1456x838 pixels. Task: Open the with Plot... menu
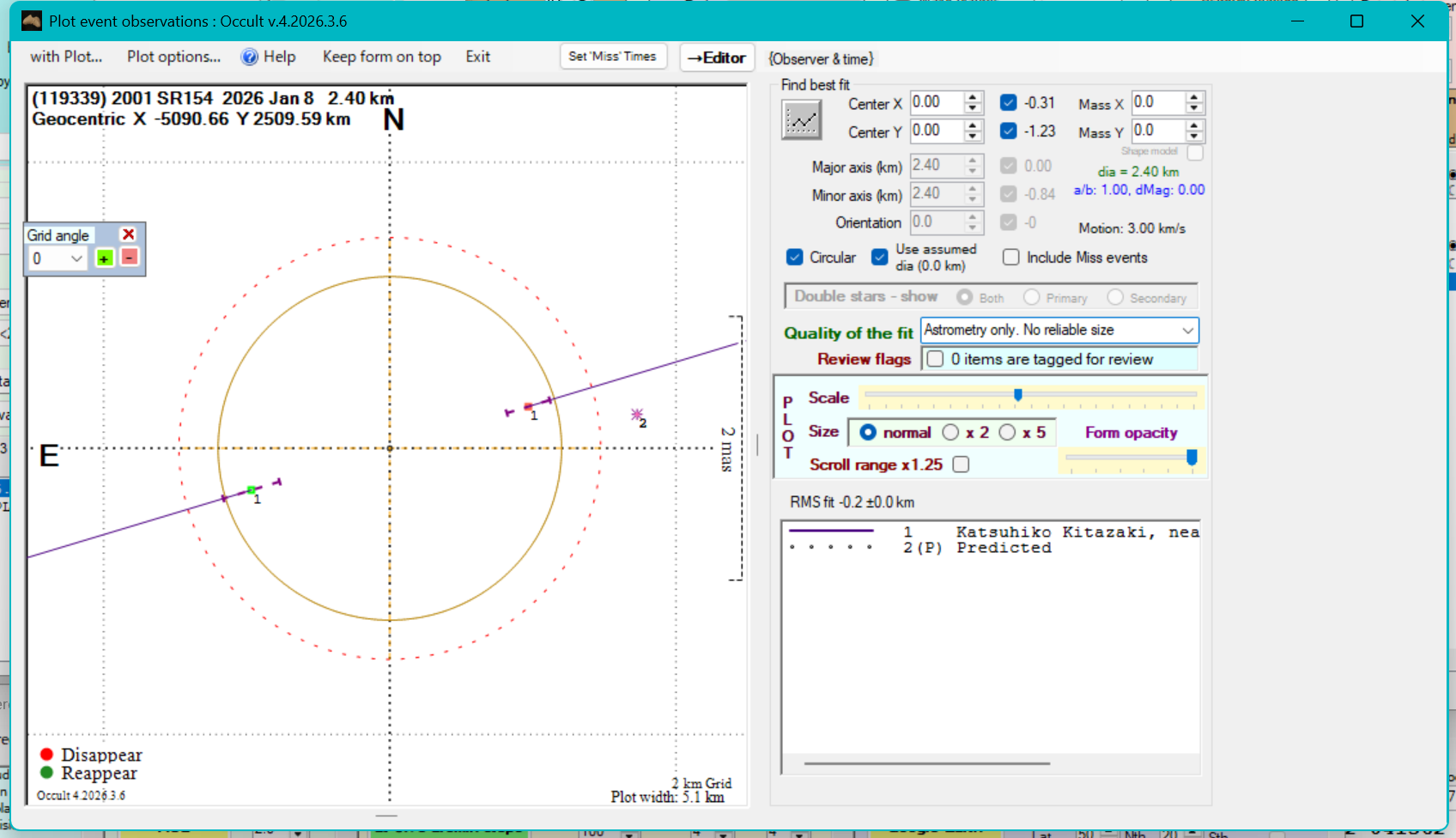coord(66,57)
